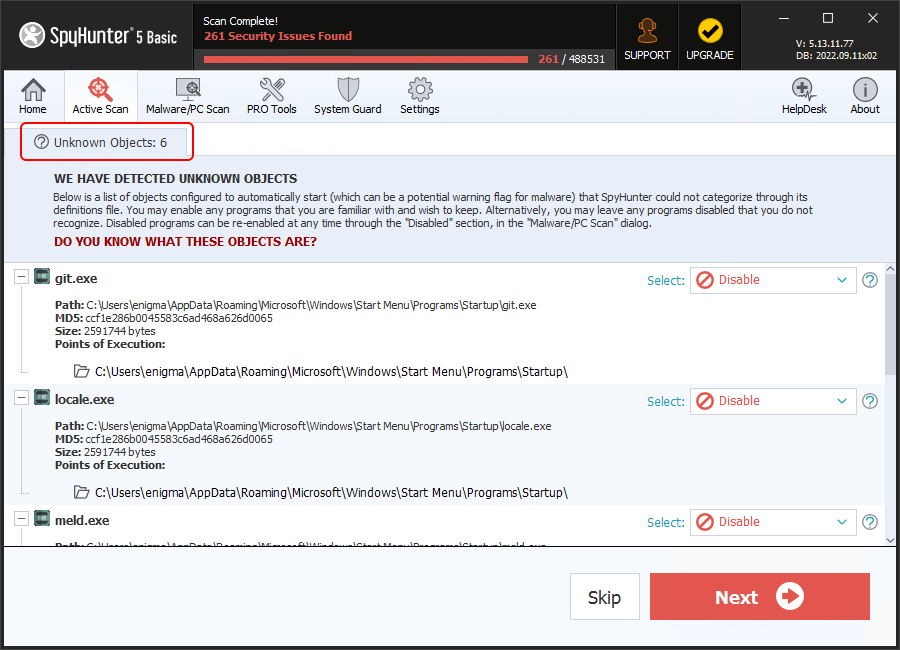This screenshot has height=650, width=900.
Task: Collapse the locale.exe entry
Action: click(21, 398)
